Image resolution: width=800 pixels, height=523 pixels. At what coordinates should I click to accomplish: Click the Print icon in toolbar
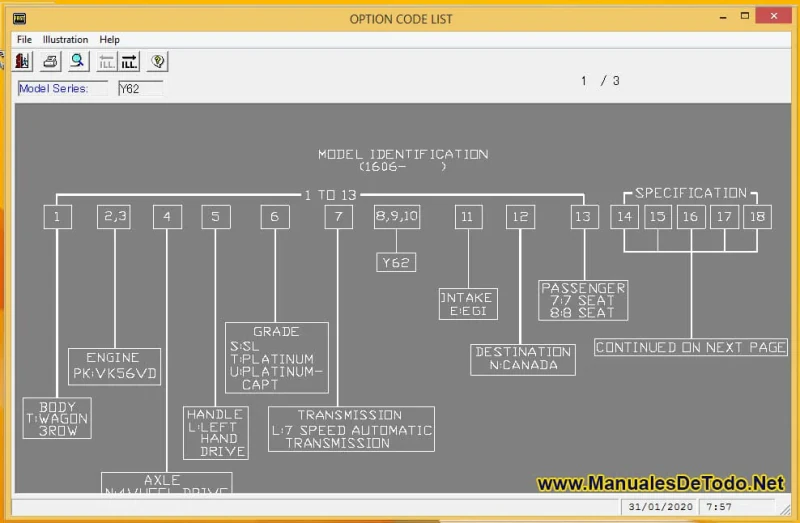pyautogui.click(x=50, y=62)
